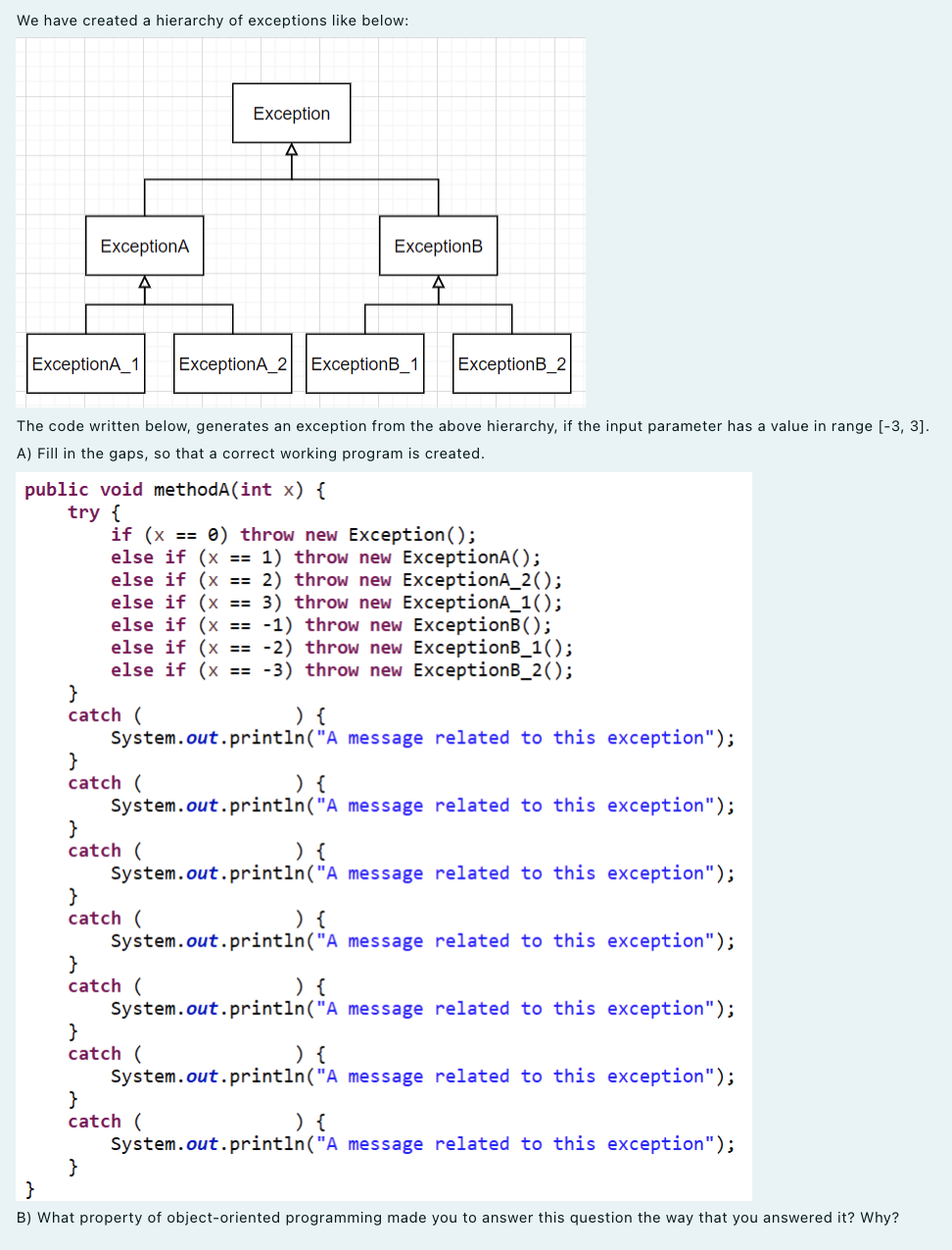
Task: Select the ExceptionA_2 diagram box
Action: tap(231, 363)
